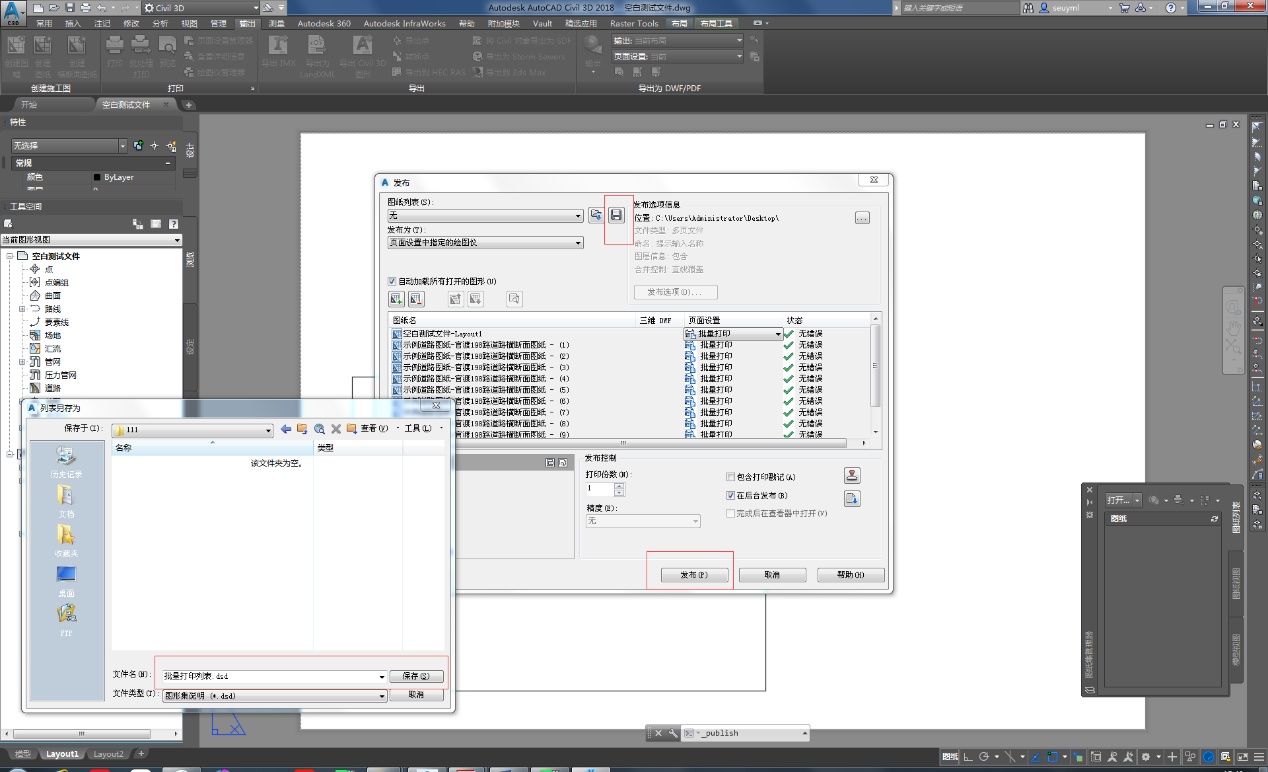Click the ByLayer color swatch in Properties
Image resolution: width=1268 pixels, height=772 pixels.
click(x=97, y=177)
